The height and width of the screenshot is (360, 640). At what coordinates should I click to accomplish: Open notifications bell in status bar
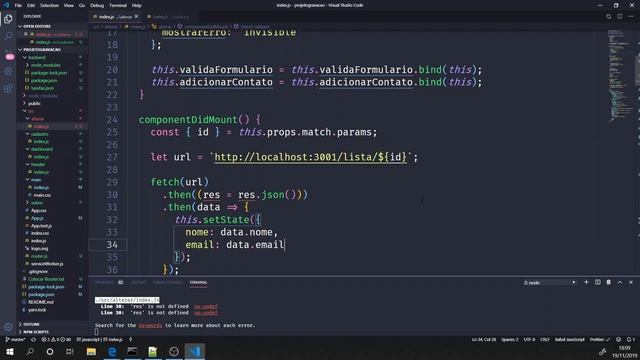(x=631, y=340)
